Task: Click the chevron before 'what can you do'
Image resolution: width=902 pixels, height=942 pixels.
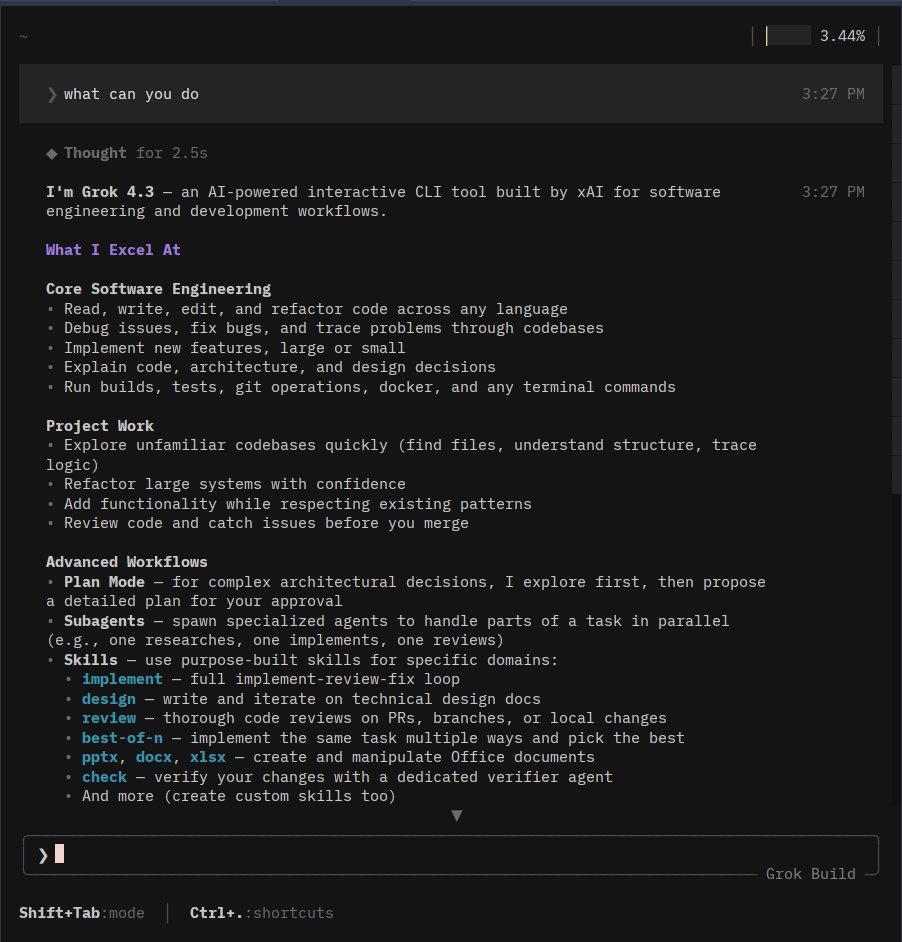Action: (x=52, y=94)
